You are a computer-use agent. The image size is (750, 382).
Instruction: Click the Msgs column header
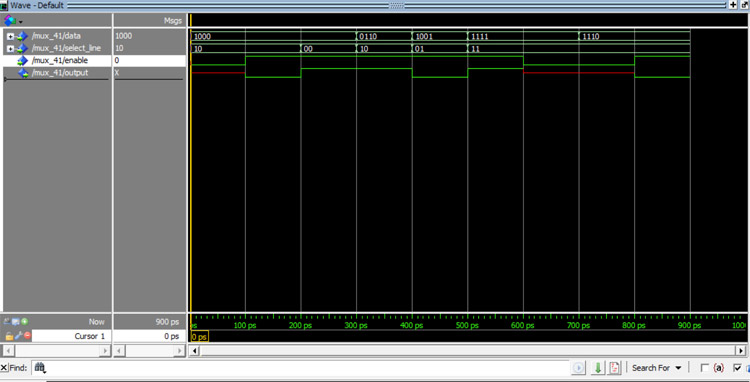(149, 21)
